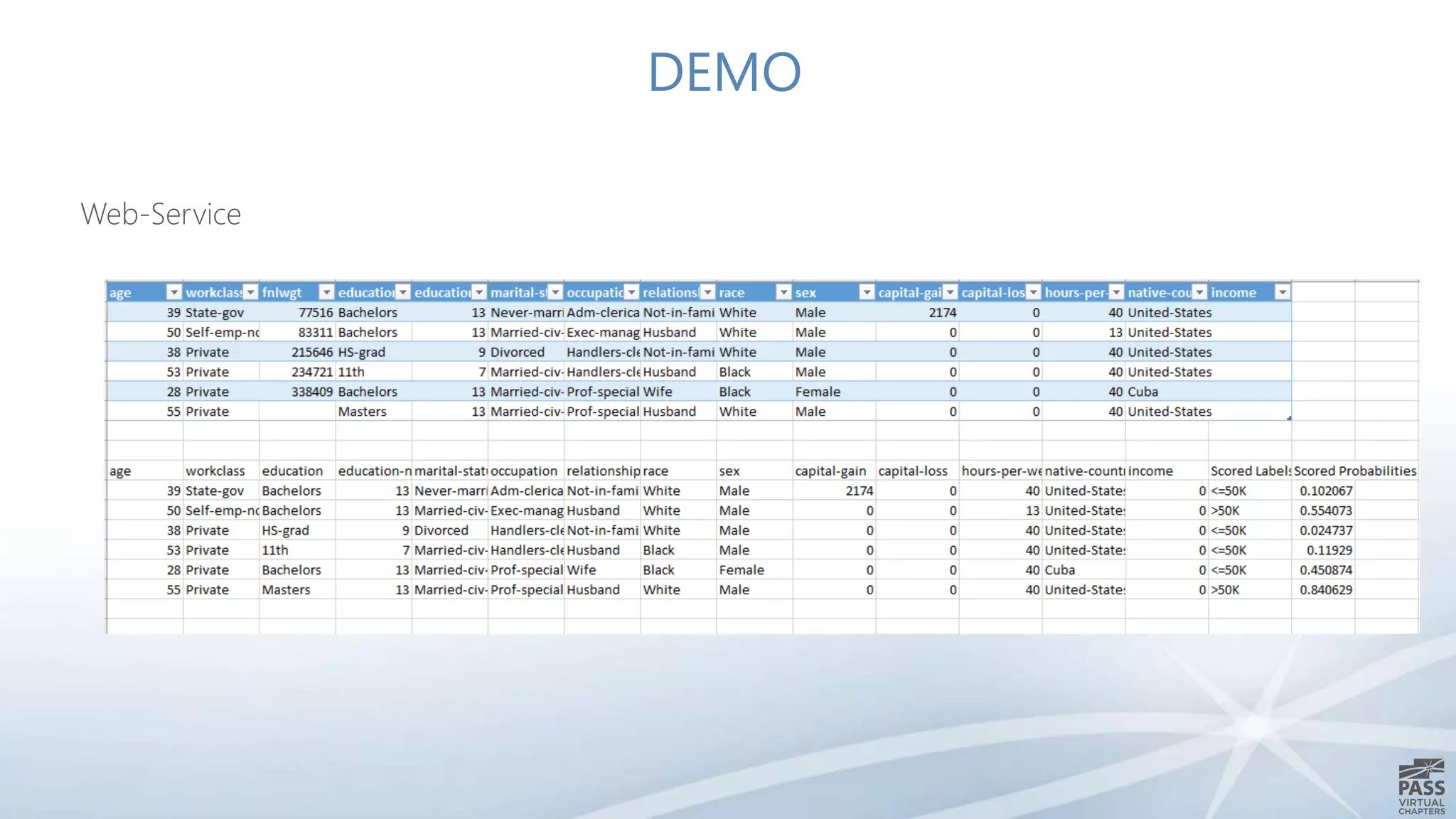
Task: Open the hours-per-week column filter dropdown
Action: pyautogui.click(x=1116, y=292)
